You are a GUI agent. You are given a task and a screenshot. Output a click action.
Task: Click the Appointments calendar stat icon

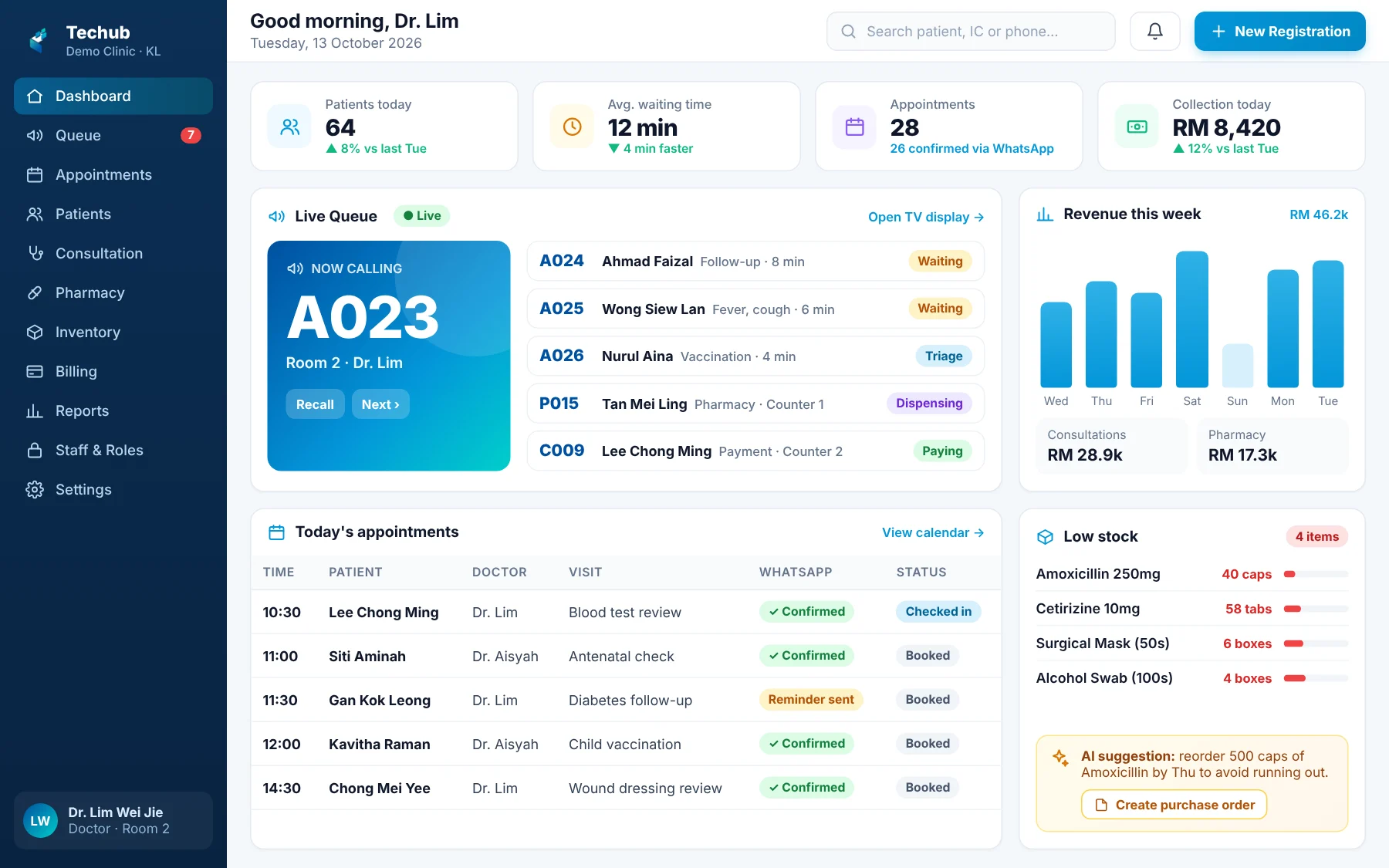pyautogui.click(x=855, y=127)
